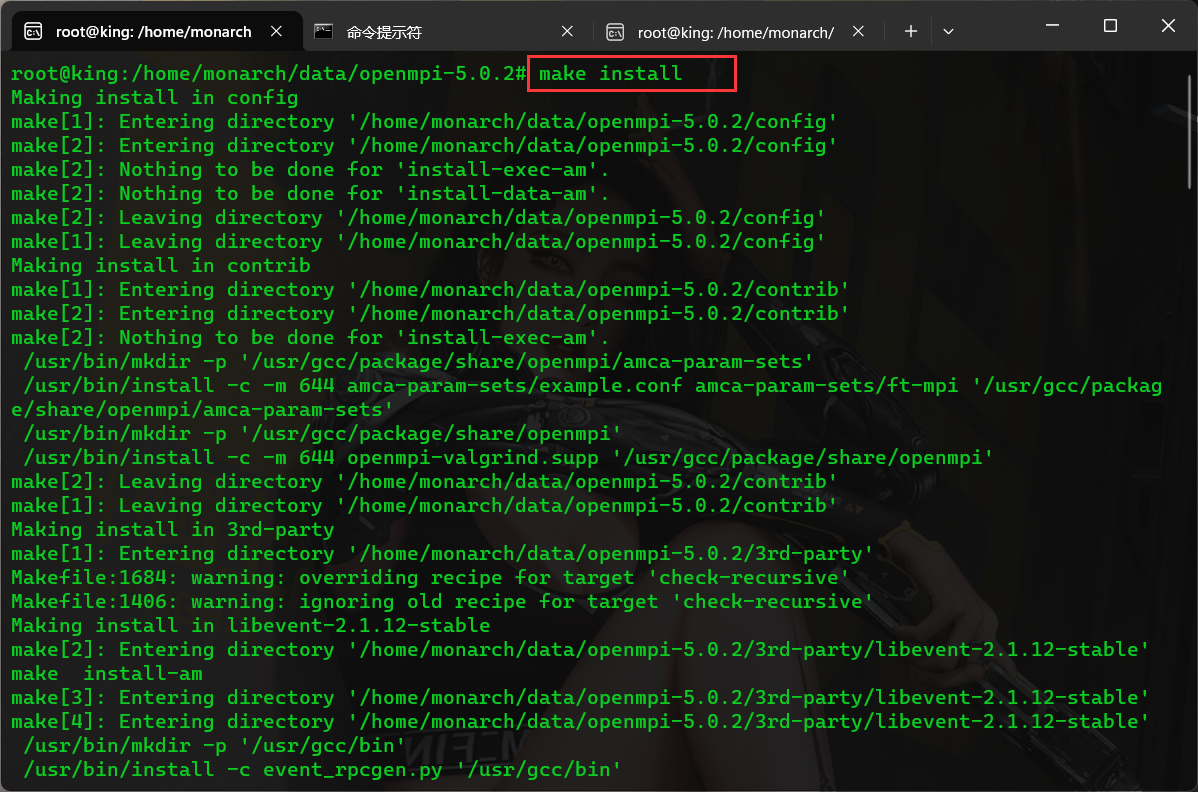
Task: Click the third tab's terminal icon
Action: [x=615, y=32]
